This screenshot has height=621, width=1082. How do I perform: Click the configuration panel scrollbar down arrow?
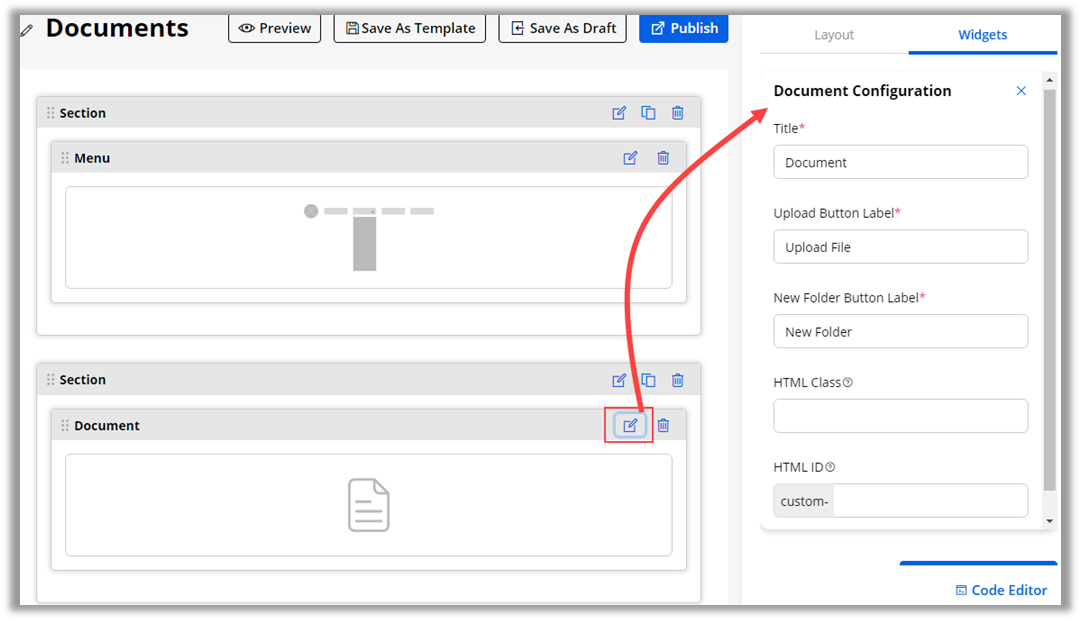(x=1049, y=521)
